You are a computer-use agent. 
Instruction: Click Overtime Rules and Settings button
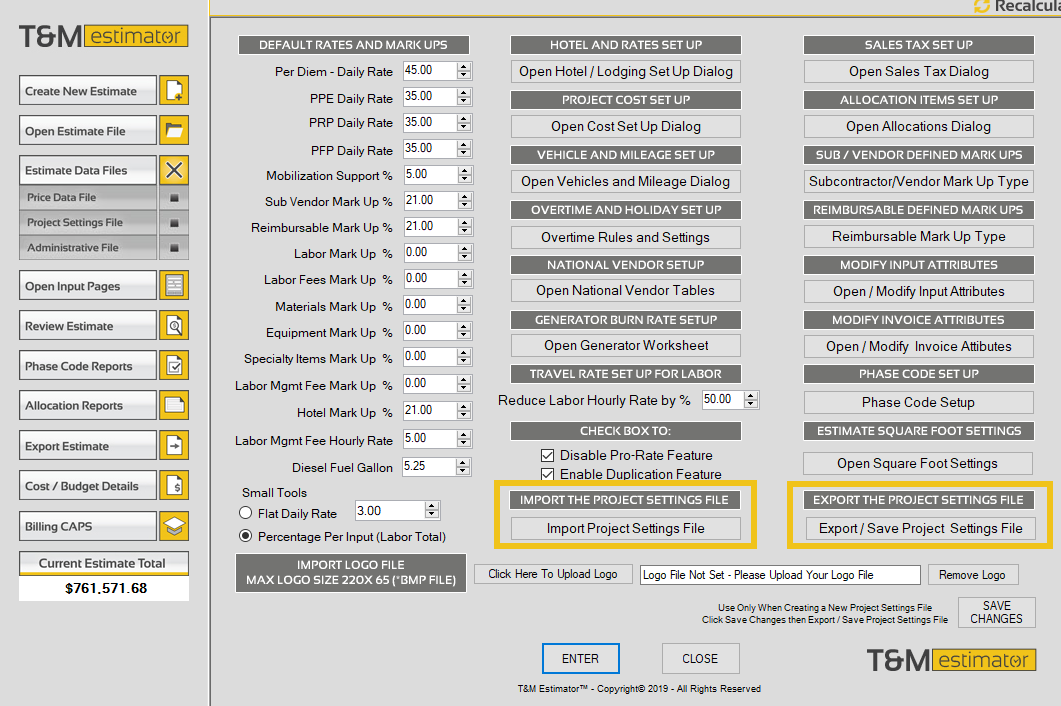(x=626, y=237)
